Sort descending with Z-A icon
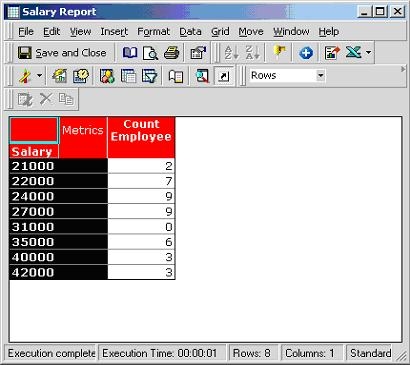The image size is (410, 365). 252,53
